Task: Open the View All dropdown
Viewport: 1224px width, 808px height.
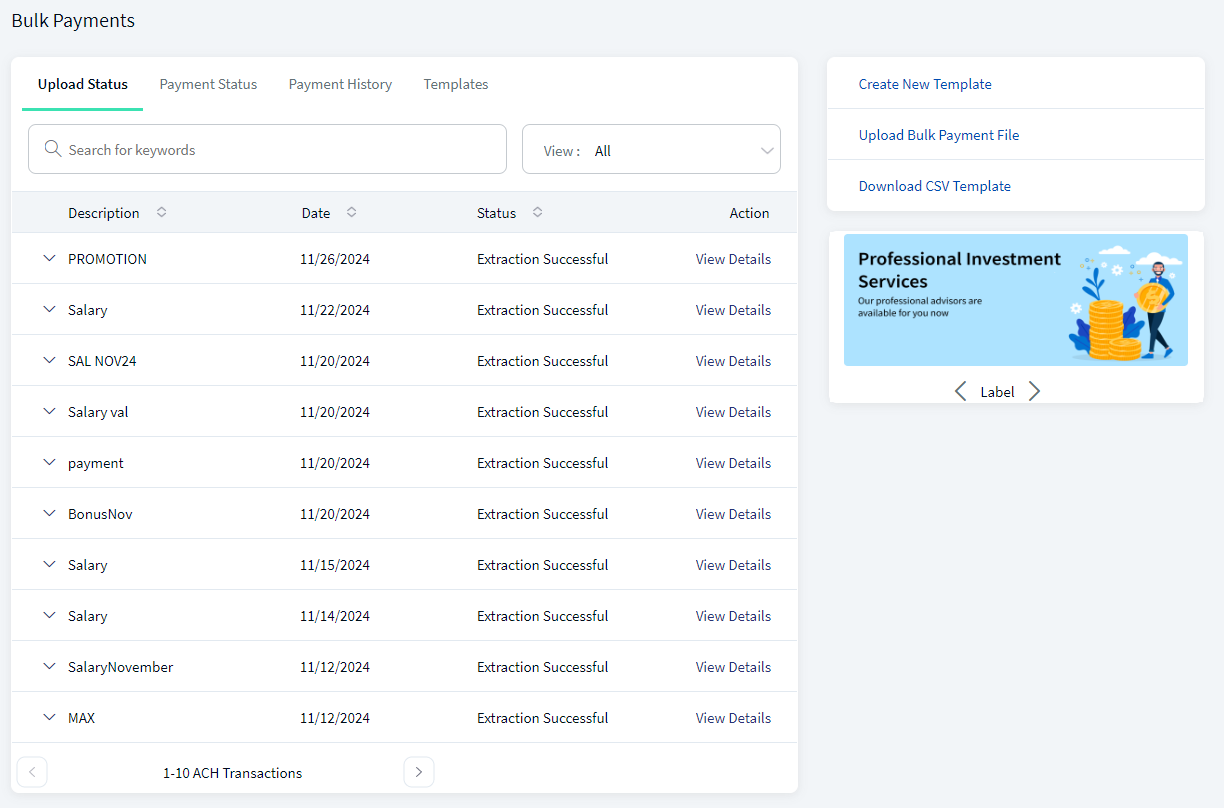Action: (x=651, y=149)
